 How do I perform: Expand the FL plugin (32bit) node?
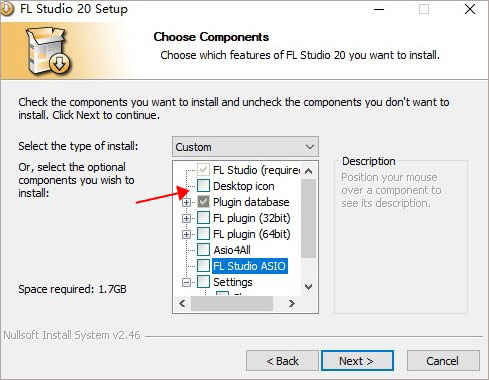tap(187, 218)
